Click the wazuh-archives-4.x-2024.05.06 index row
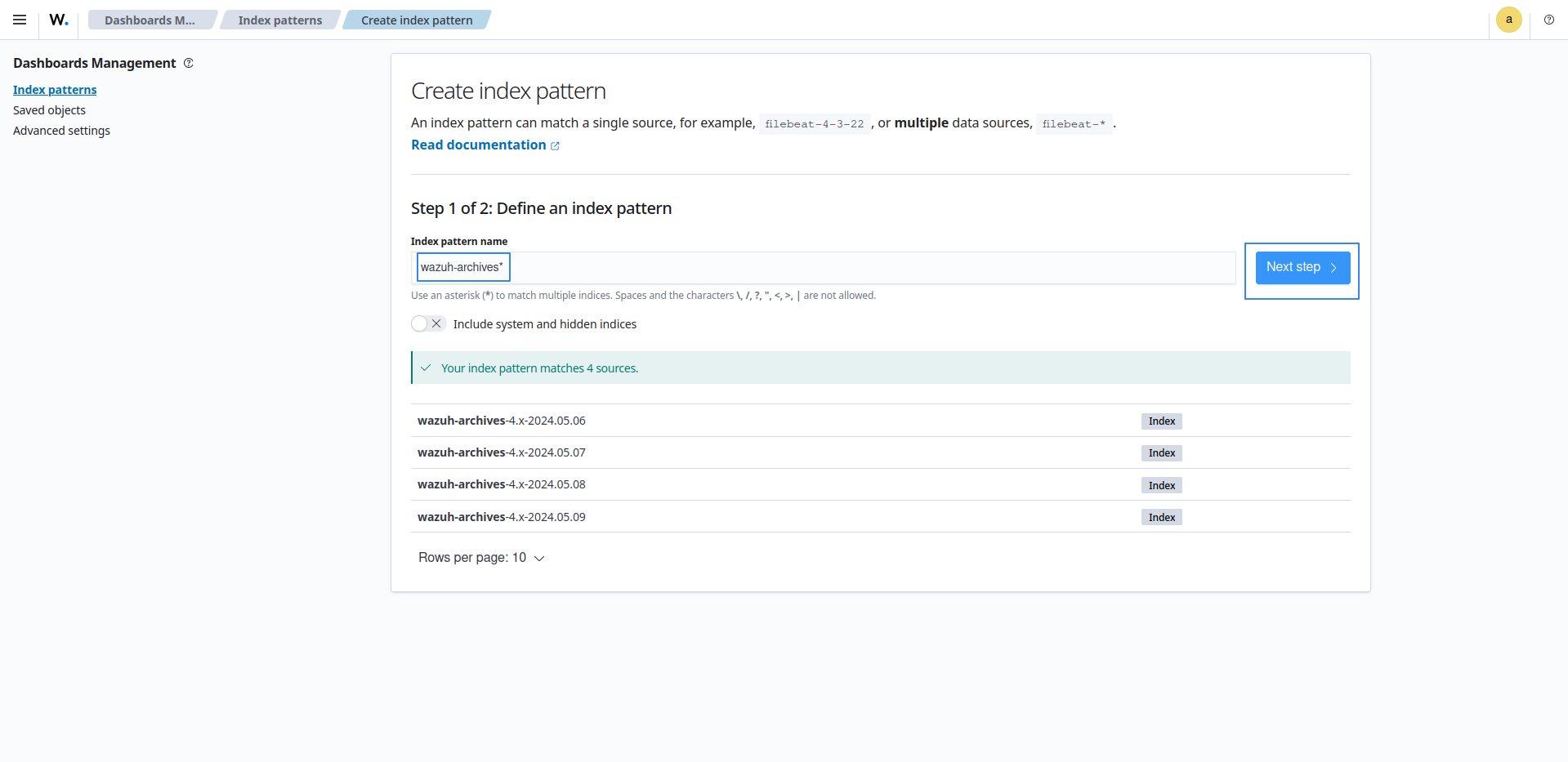Viewport: 1568px width, 762px height. coord(501,421)
